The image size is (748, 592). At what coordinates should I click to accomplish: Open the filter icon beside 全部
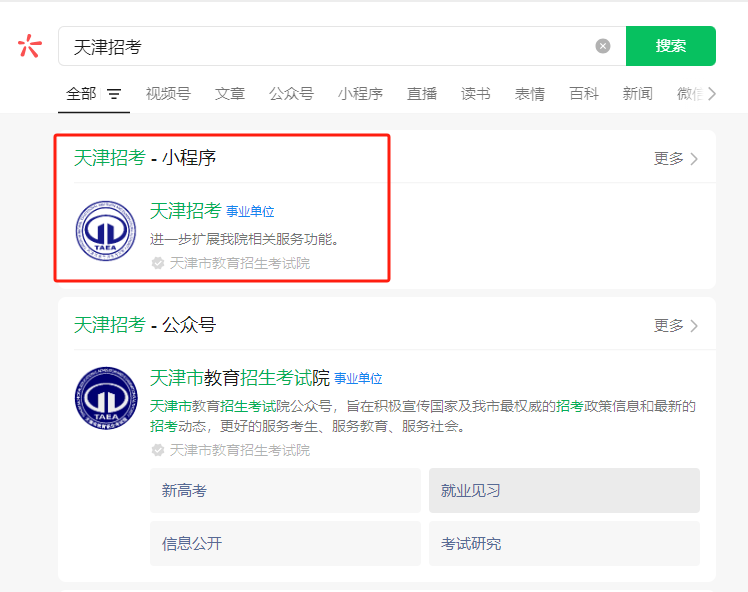point(114,94)
